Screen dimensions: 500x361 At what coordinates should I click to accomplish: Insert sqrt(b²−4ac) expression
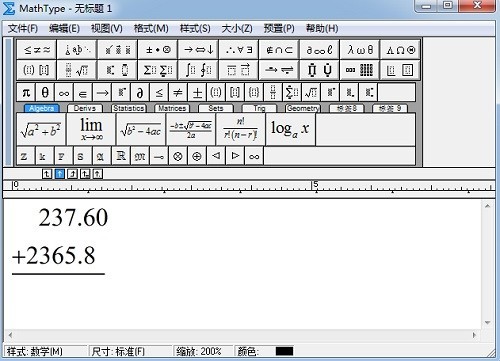(x=141, y=129)
